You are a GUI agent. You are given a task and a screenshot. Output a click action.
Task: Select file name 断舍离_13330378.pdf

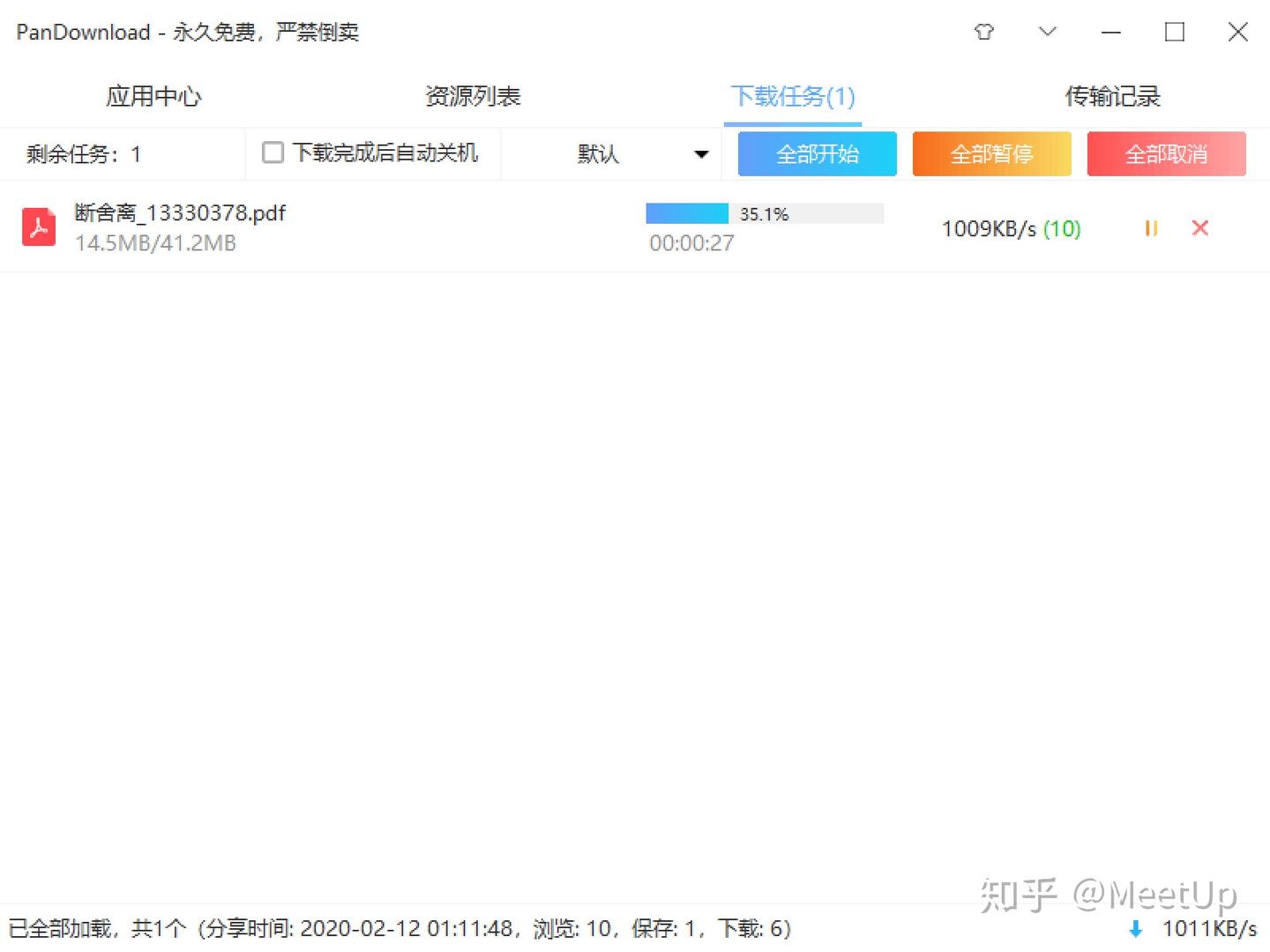click(180, 212)
